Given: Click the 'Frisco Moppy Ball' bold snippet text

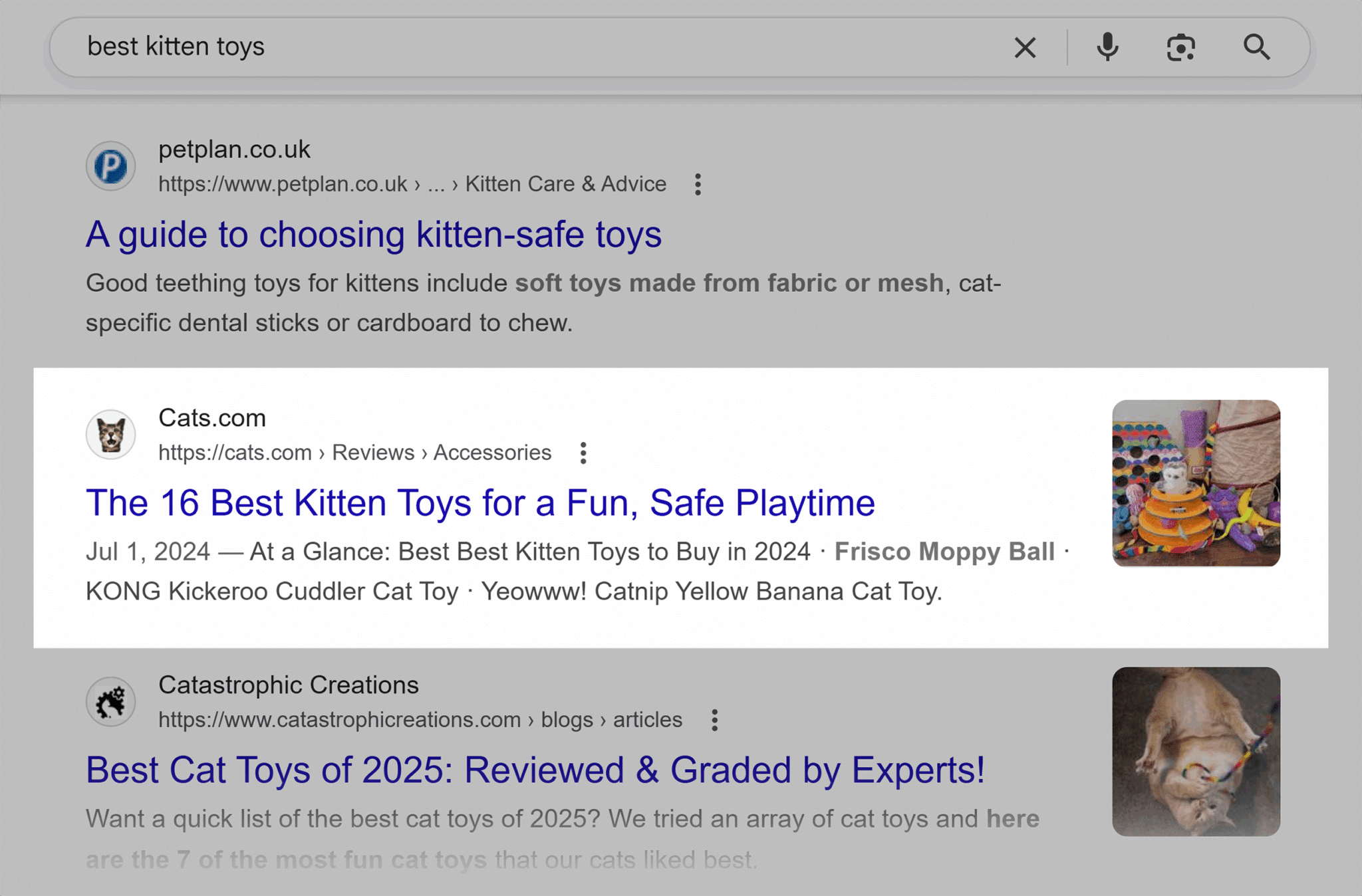Looking at the screenshot, I should [x=944, y=552].
